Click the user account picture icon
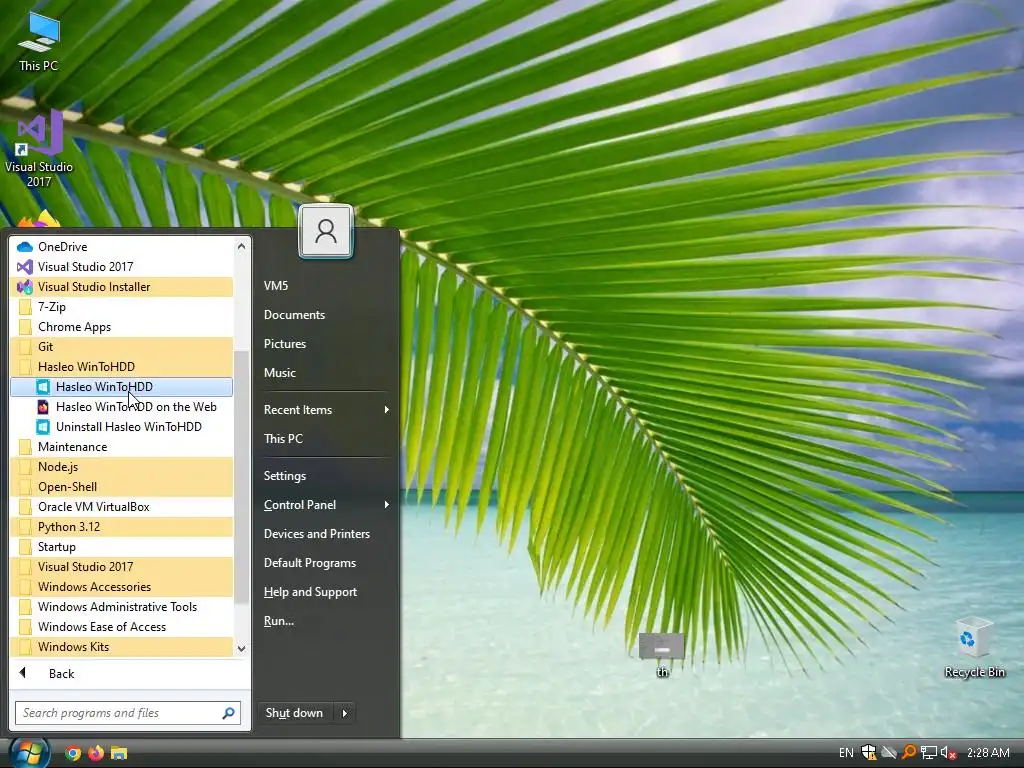This screenshot has height=768, width=1024. (326, 232)
